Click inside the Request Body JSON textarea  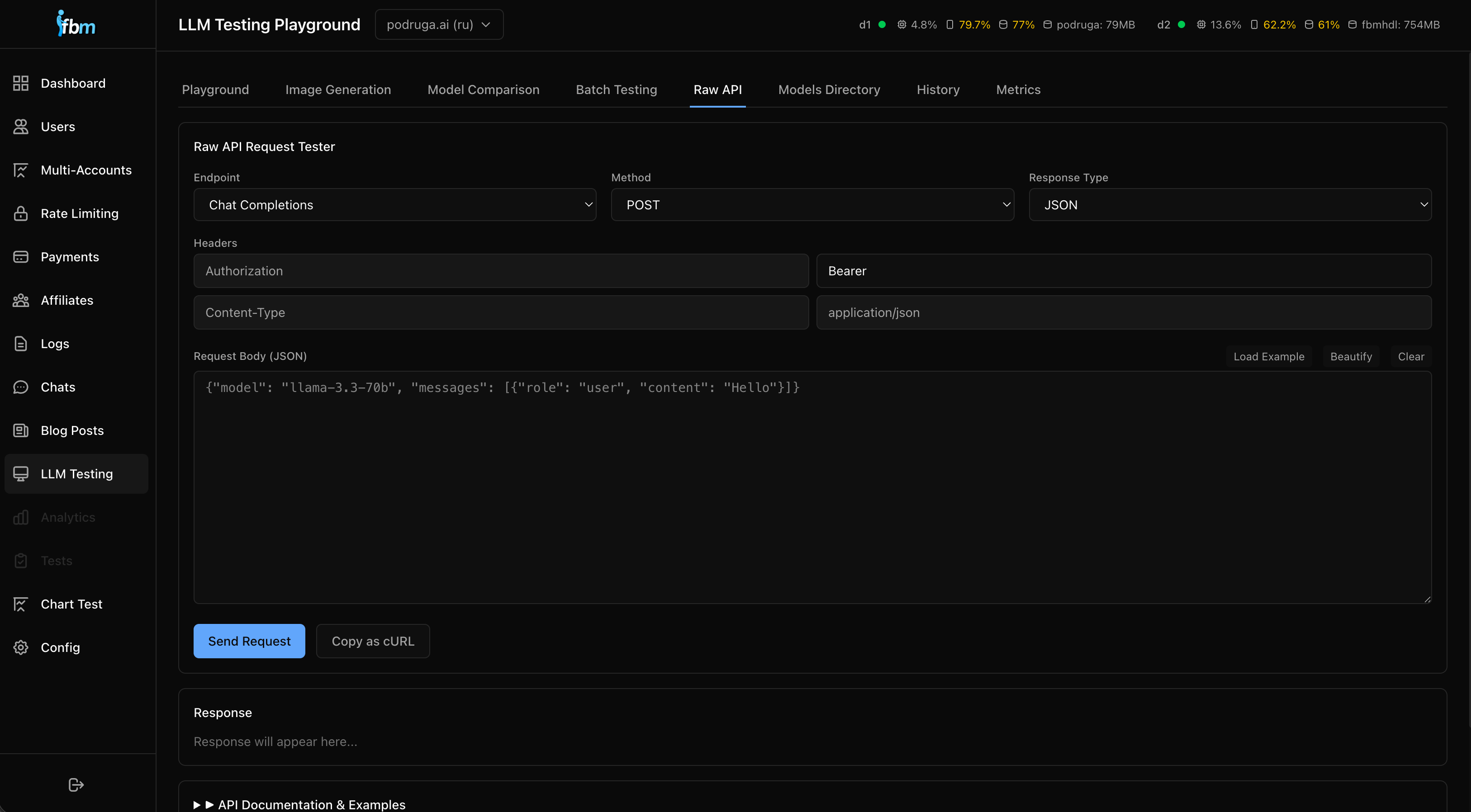point(812,487)
